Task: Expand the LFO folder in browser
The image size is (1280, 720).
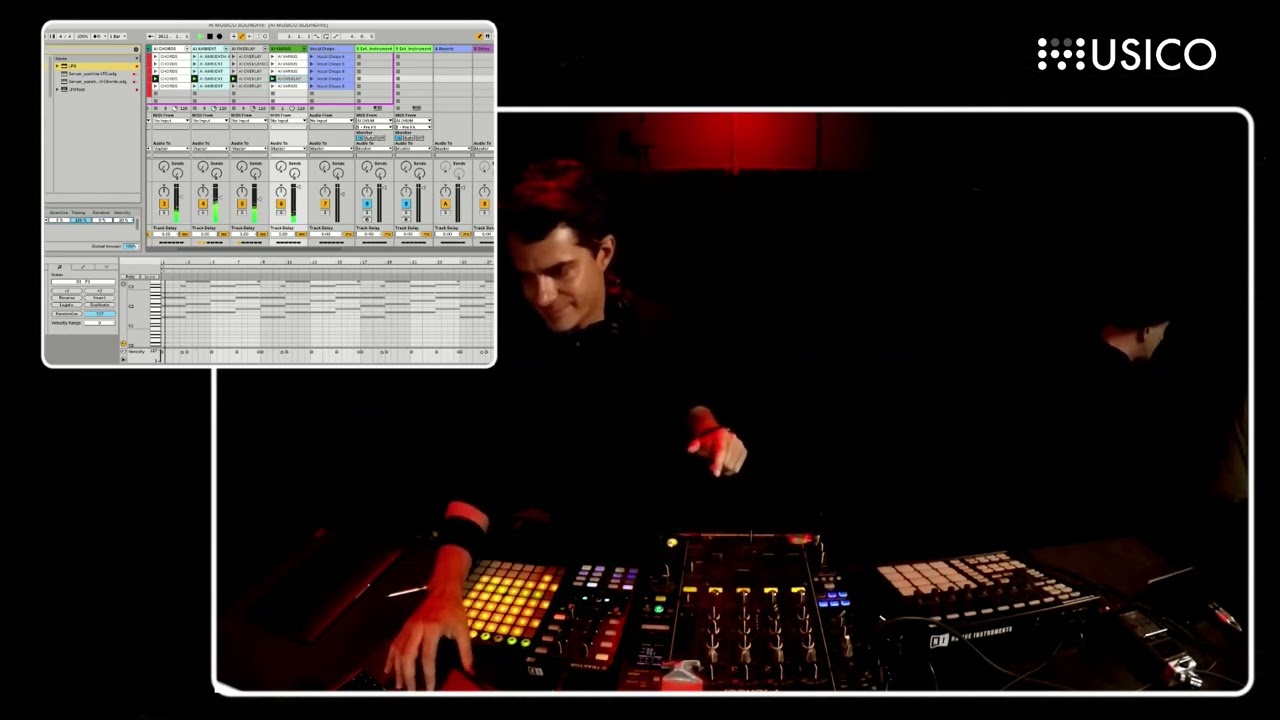Action: (x=57, y=66)
